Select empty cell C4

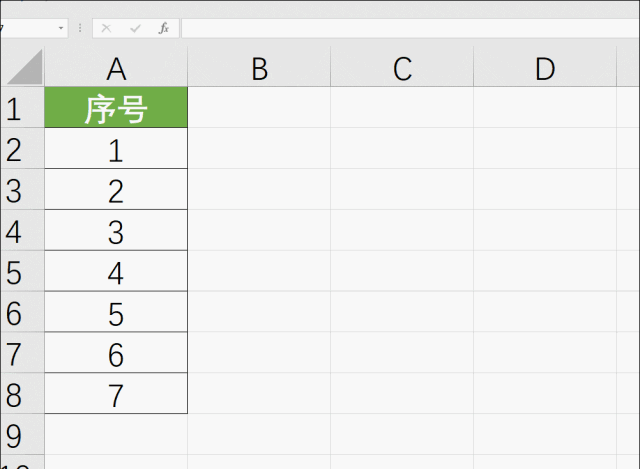point(402,230)
